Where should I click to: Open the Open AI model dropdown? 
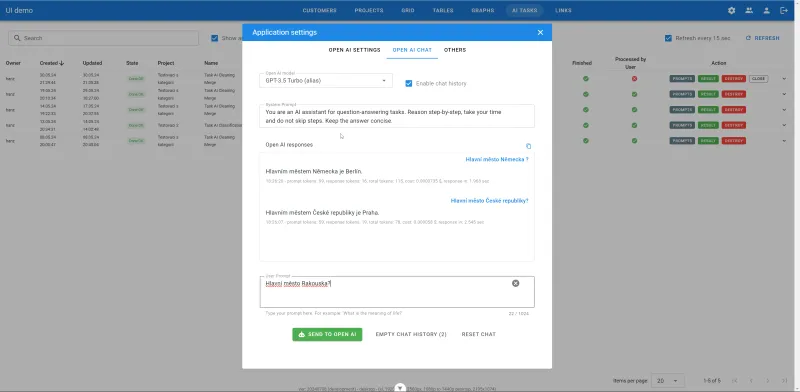pyautogui.click(x=326, y=81)
